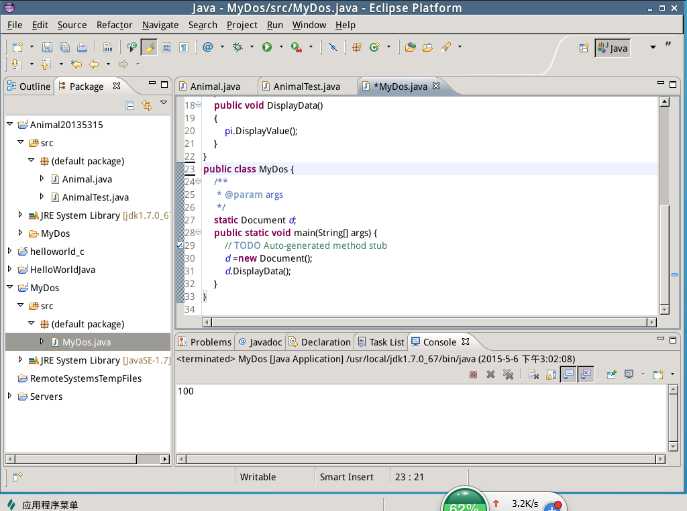The height and width of the screenshot is (511, 687).
Task: Open the Window menu
Action: pos(309,25)
